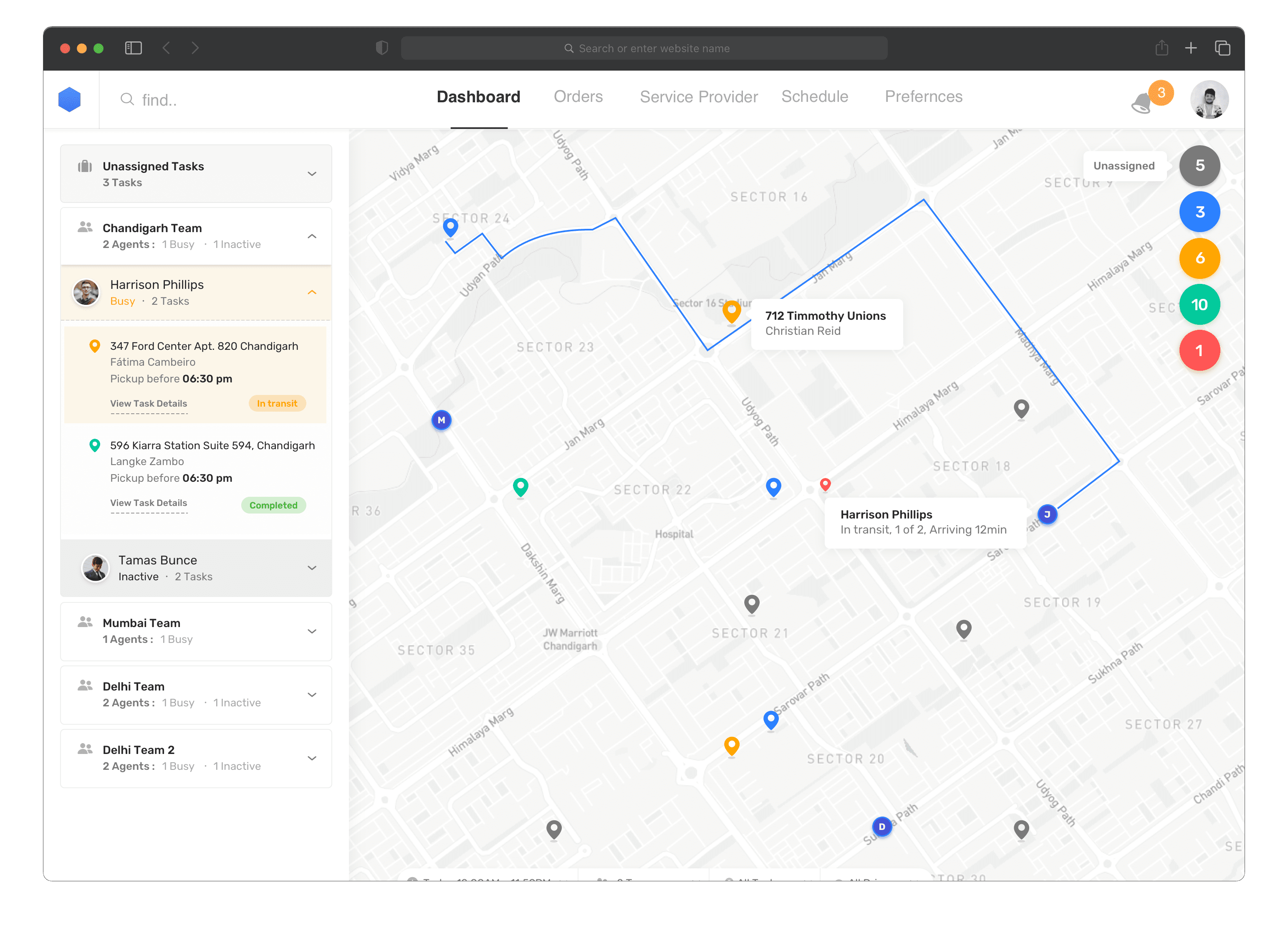Switch to Service Provider tab
The image size is (1288, 941).
click(699, 97)
